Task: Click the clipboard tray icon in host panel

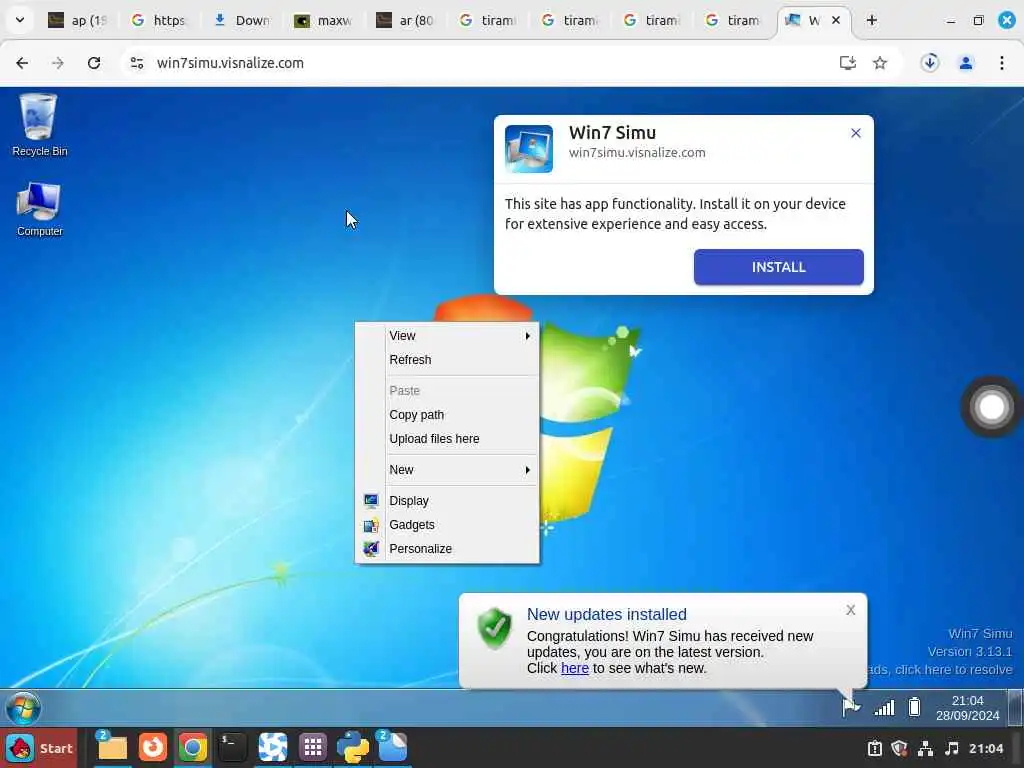Action: [874, 748]
